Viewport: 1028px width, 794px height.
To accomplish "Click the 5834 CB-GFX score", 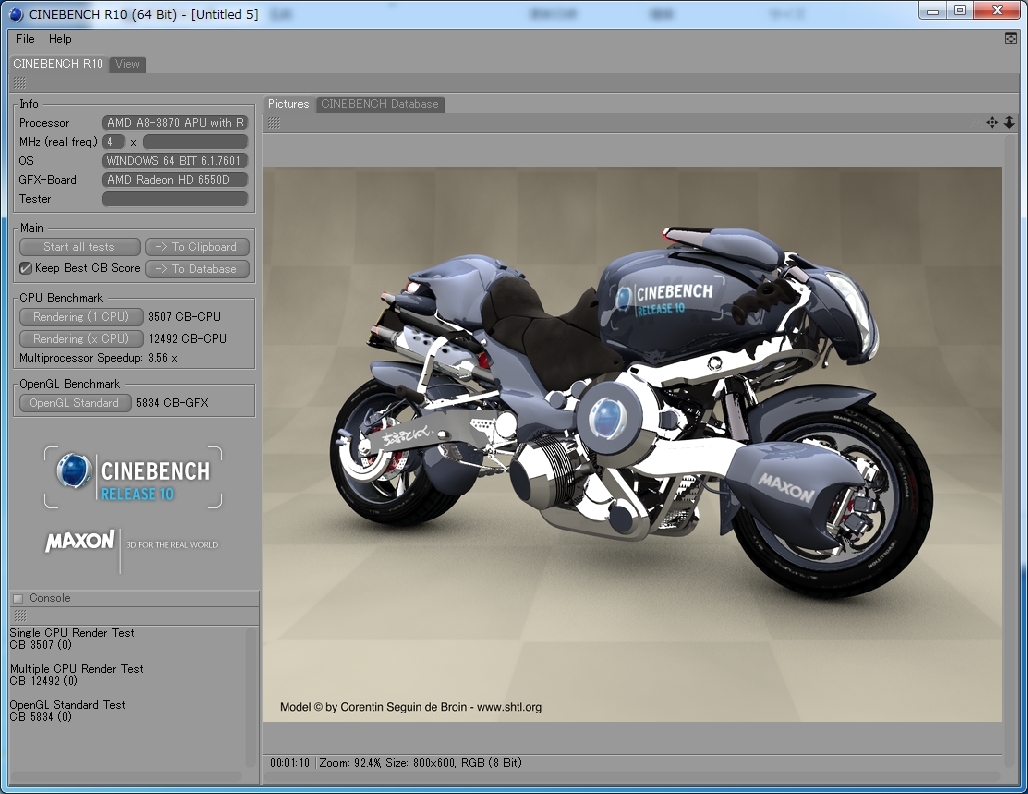I will 172,403.
